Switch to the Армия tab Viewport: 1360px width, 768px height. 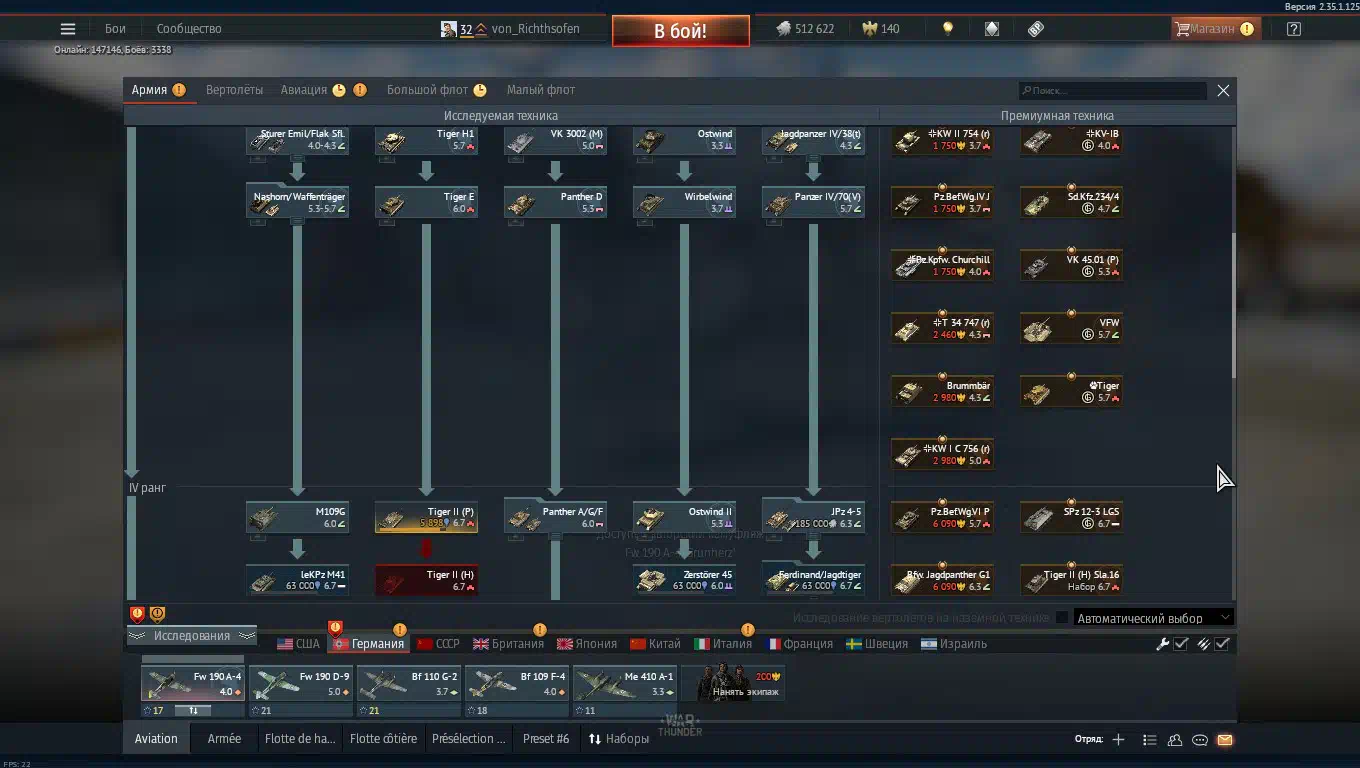coord(158,90)
